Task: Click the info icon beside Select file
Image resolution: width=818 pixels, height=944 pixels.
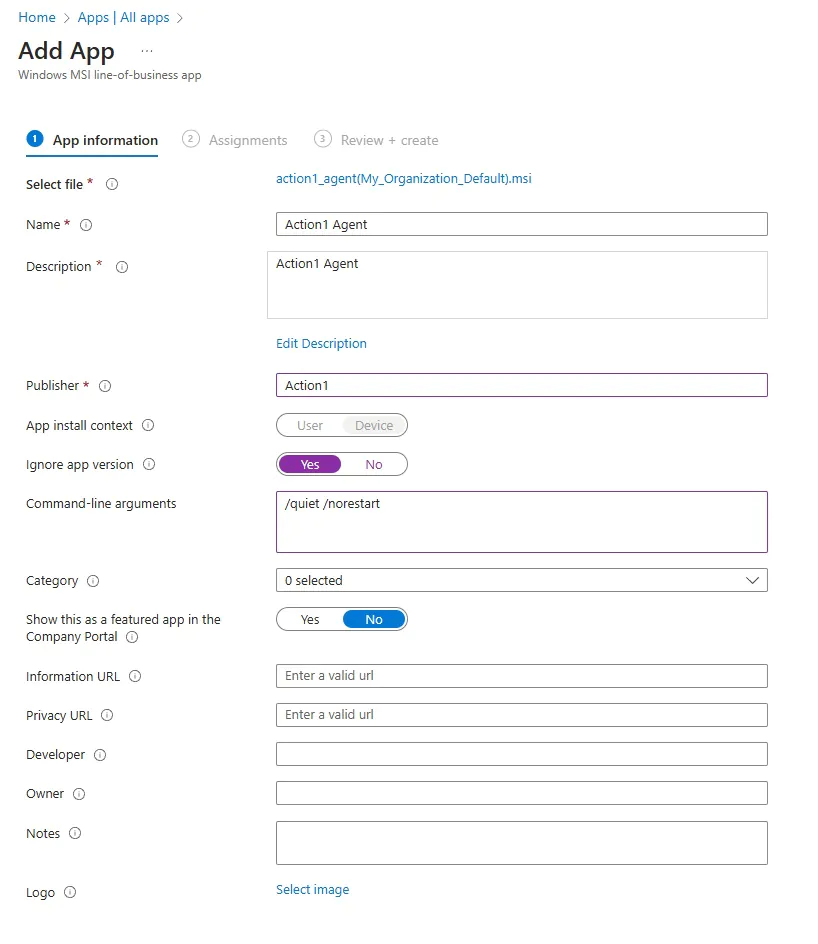Action: click(x=110, y=184)
